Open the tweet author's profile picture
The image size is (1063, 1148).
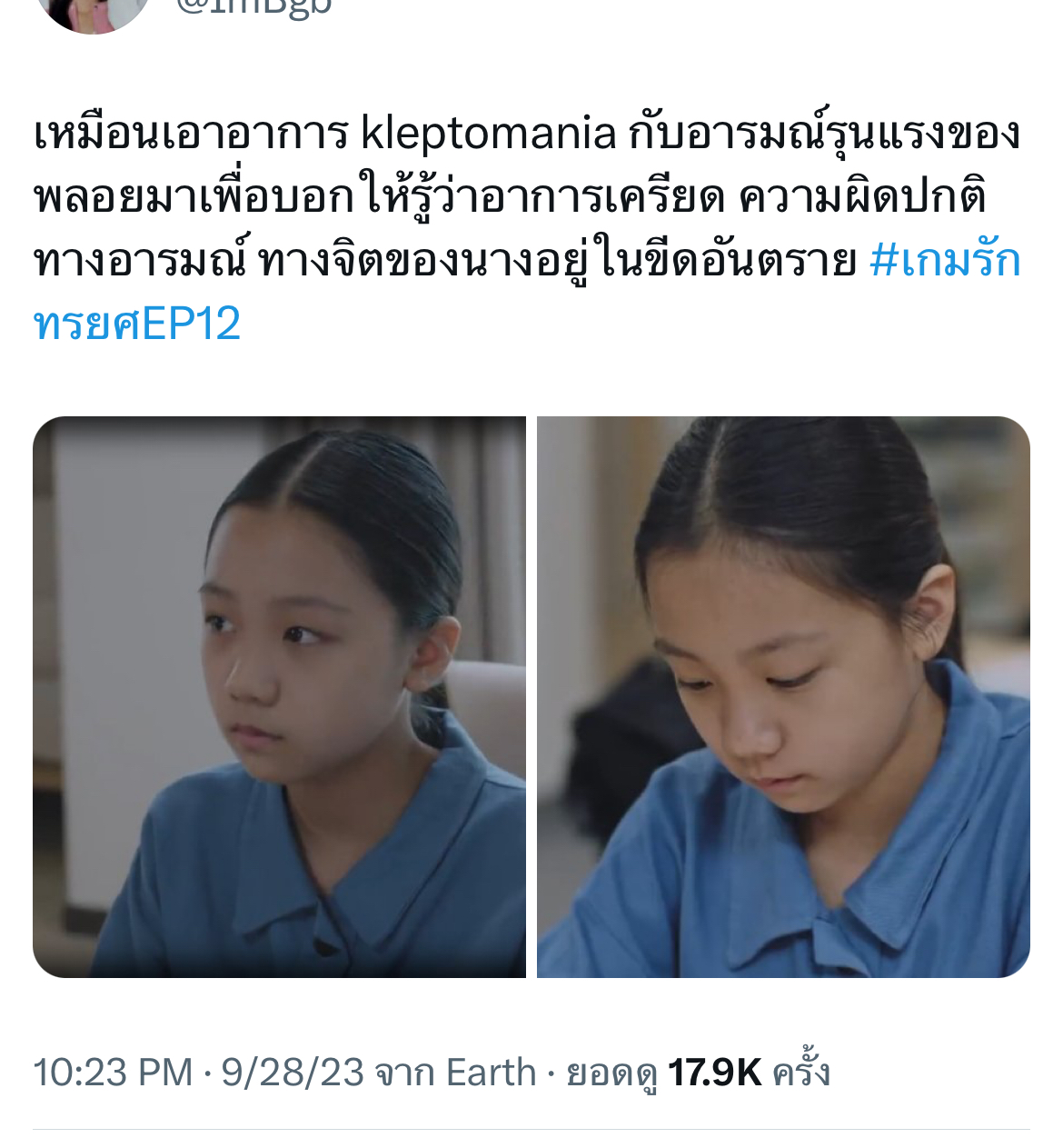click(94, 11)
